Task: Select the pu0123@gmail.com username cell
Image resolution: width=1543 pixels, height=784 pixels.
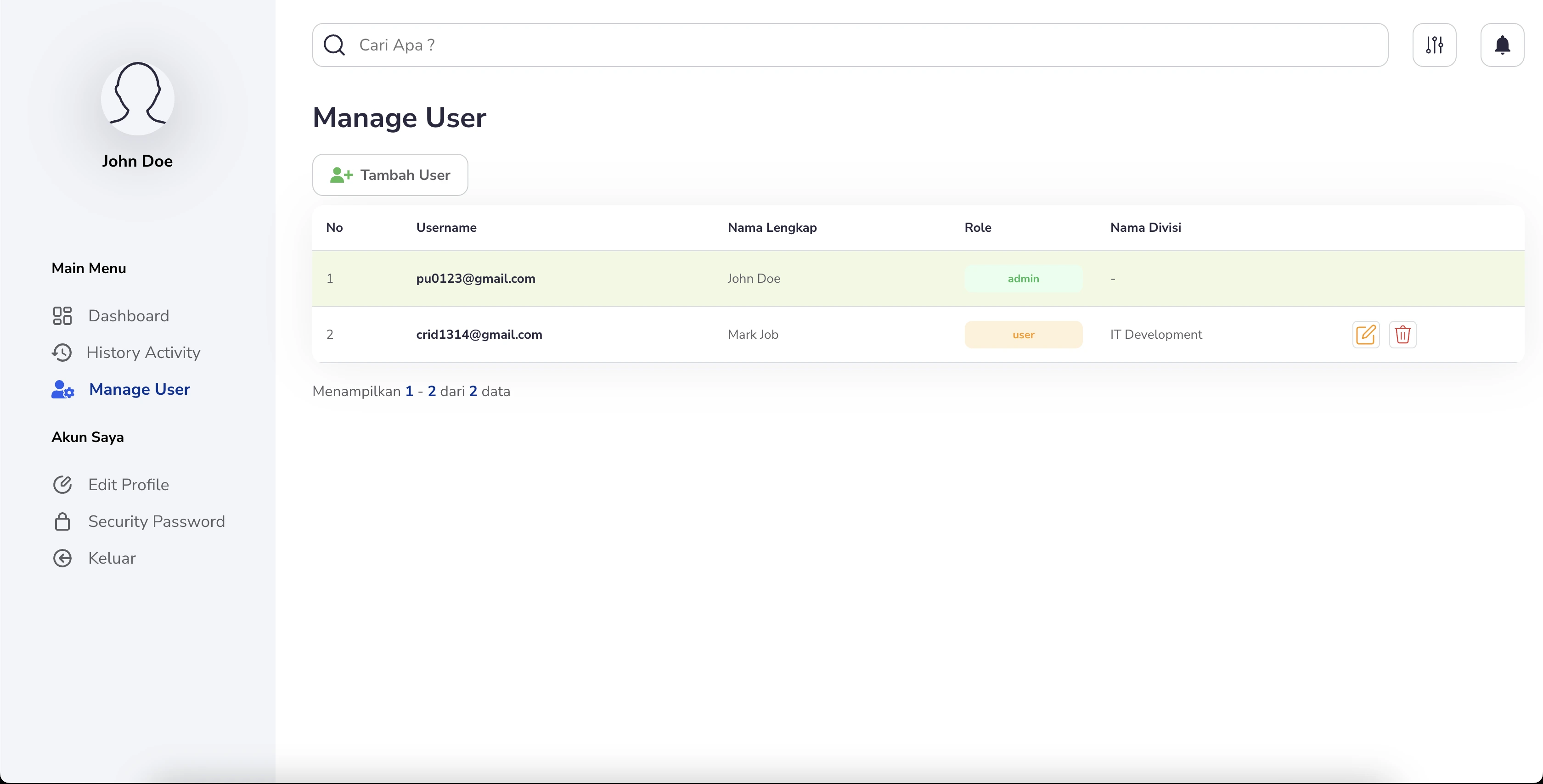Action: 476,279
